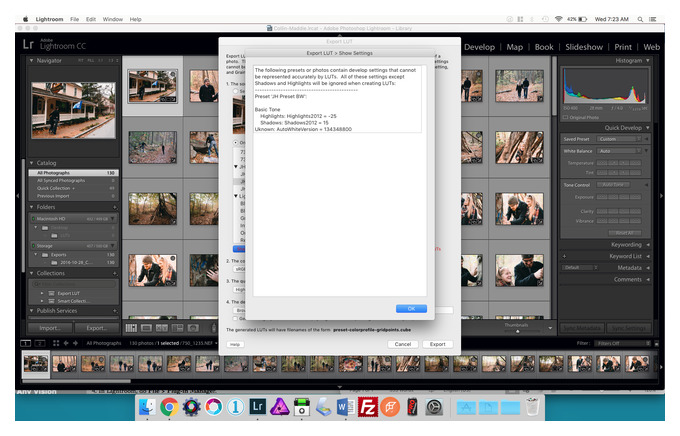Open Lightroom icon in the Dock
This screenshot has width=680, height=436.
[x=258, y=407]
